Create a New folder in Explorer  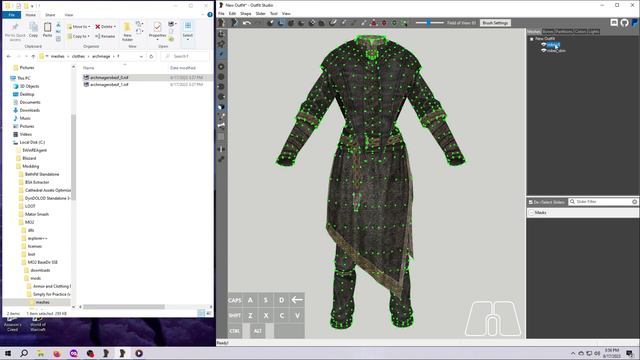tap(127, 31)
